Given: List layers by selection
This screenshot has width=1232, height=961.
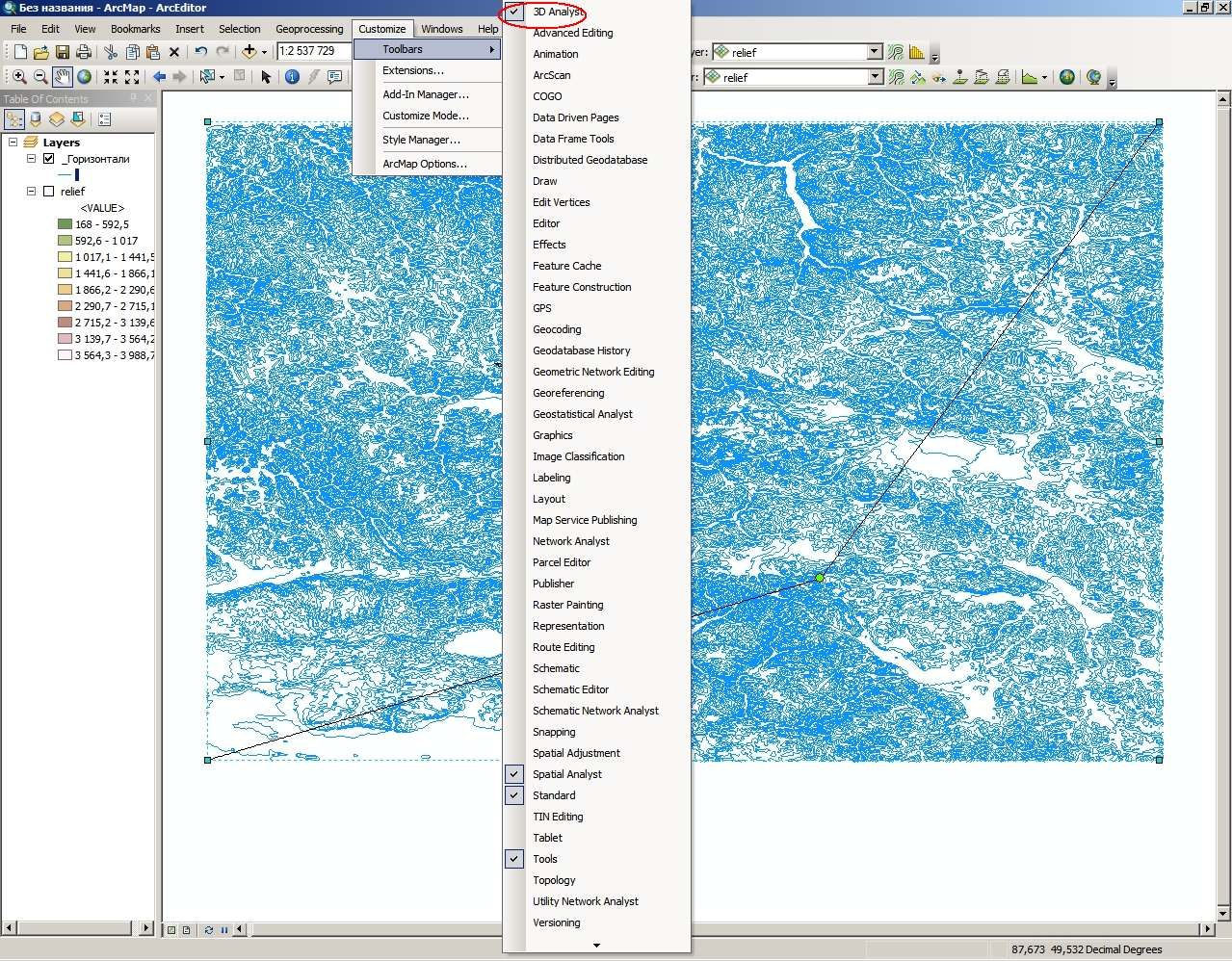Looking at the screenshot, I should point(78,119).
